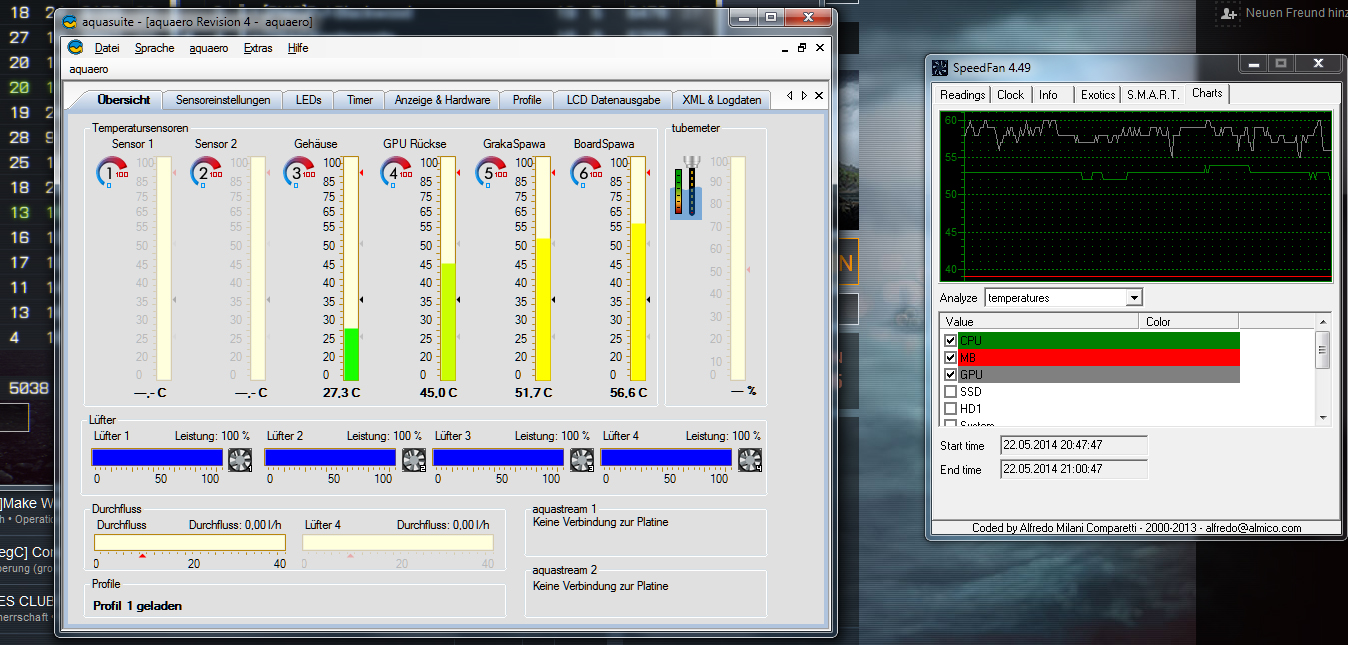Click the Lüfter 3 power bar
The image size is (1348, 645).
pyautogui.click(x=498, y=458)
